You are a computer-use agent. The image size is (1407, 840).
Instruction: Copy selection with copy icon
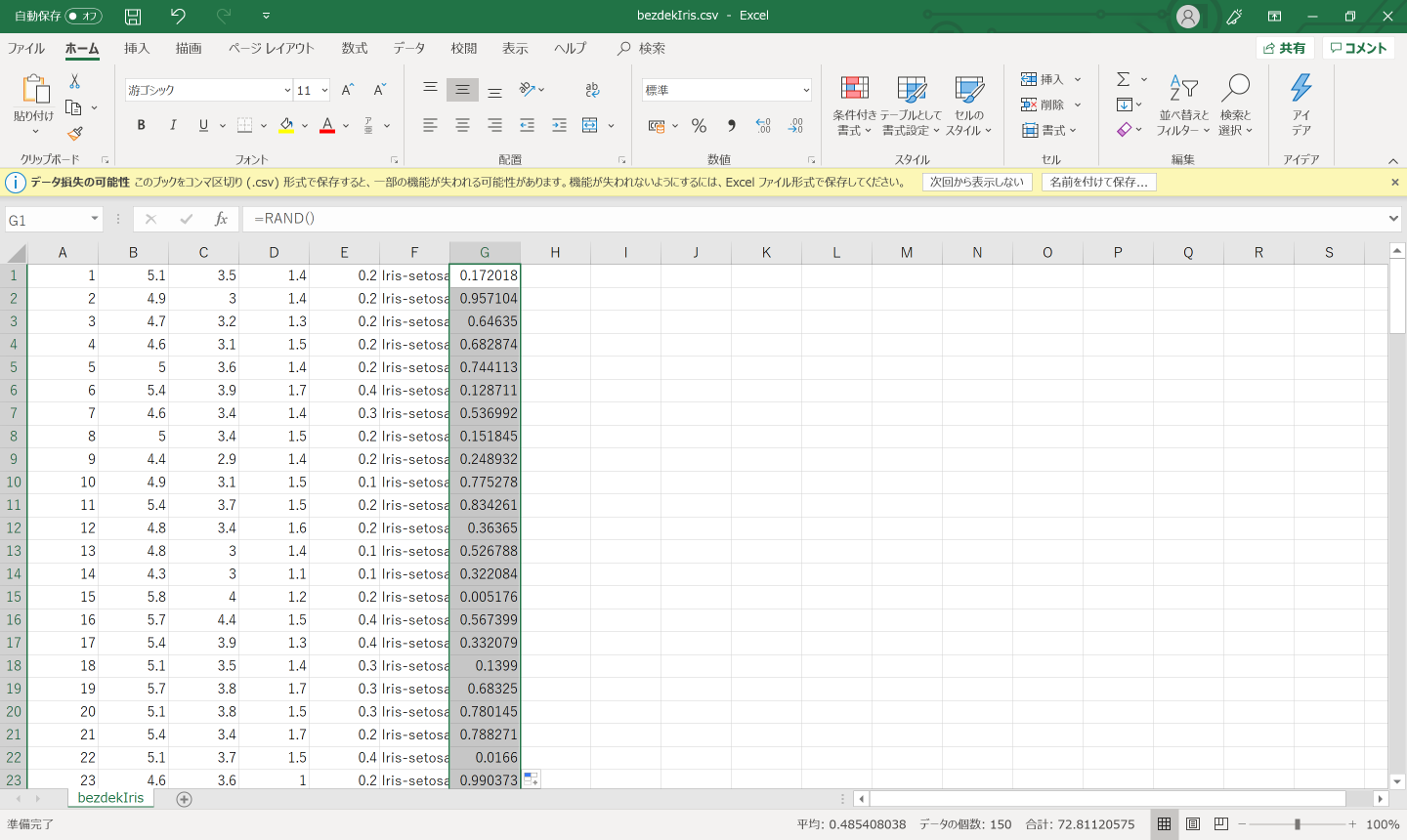point(73,107)
